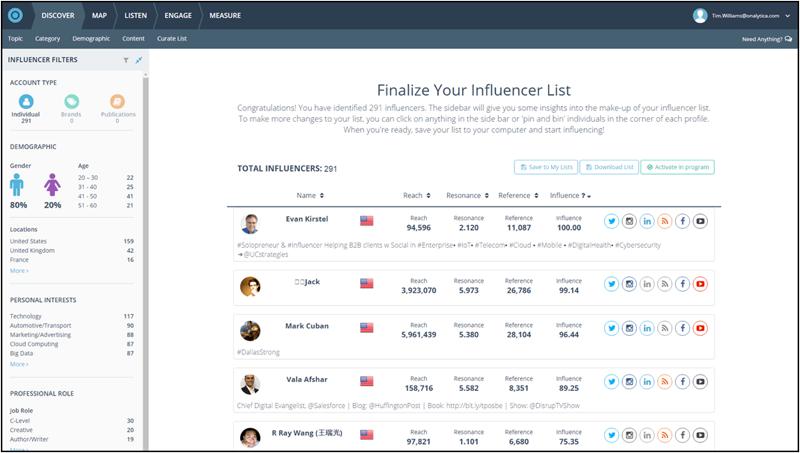
Task: Open Mark Cuban's Facebook icon
Action: click(682, 328)
